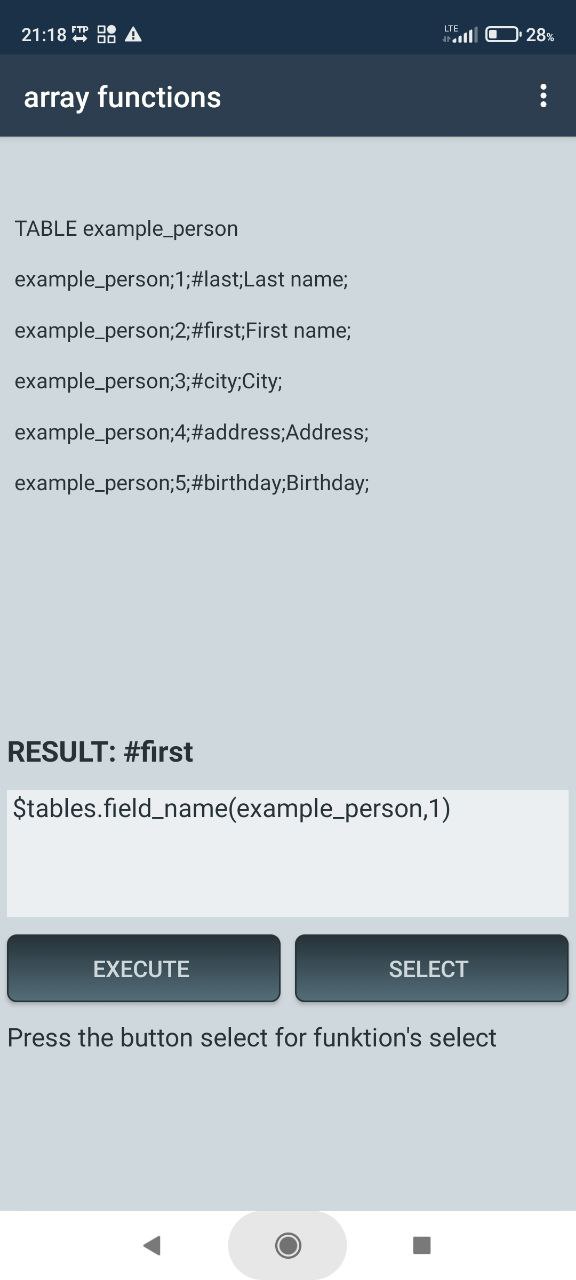Tap the Android home circle icon
The image size is (576, 1280).
tap(288, 1245)
